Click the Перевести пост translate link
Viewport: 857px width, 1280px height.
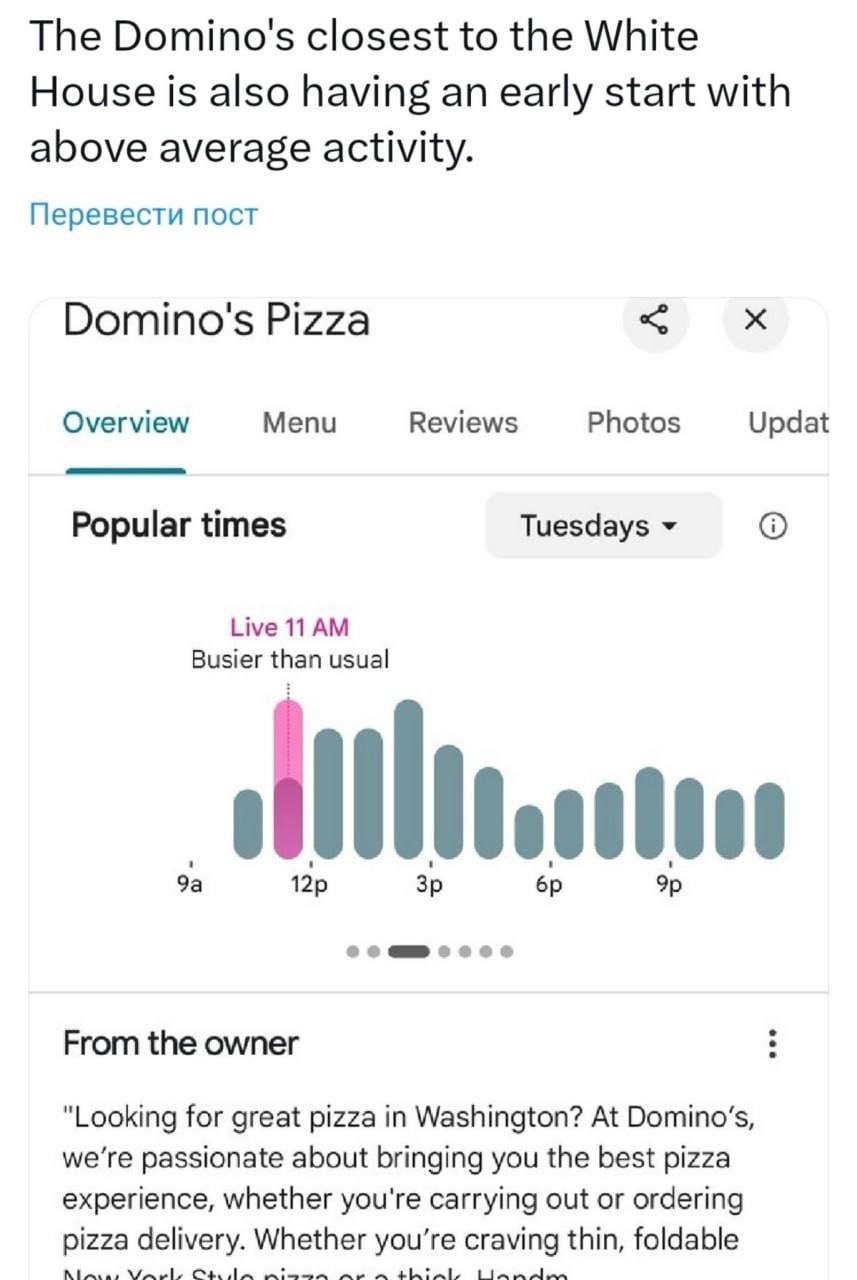(144, 214)
